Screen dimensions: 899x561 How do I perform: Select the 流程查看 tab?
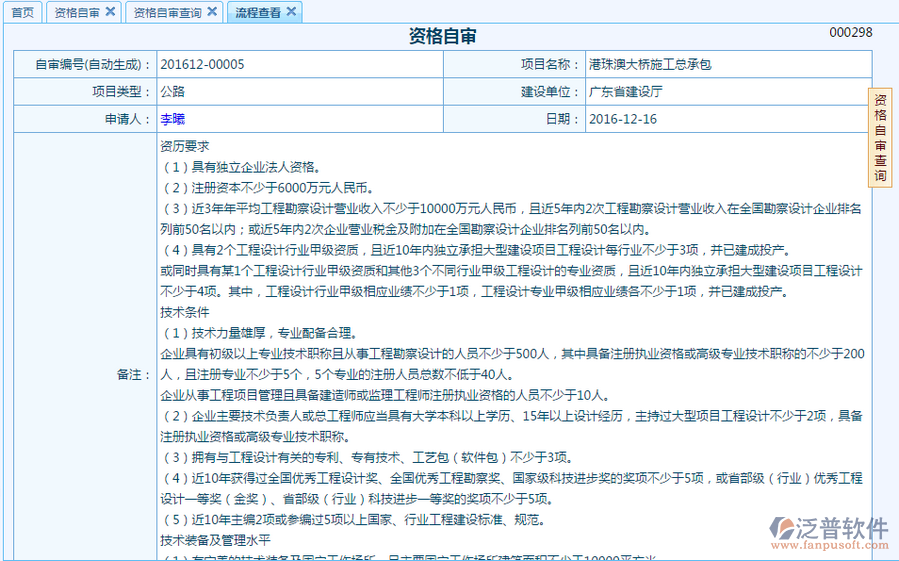point(258,13)
